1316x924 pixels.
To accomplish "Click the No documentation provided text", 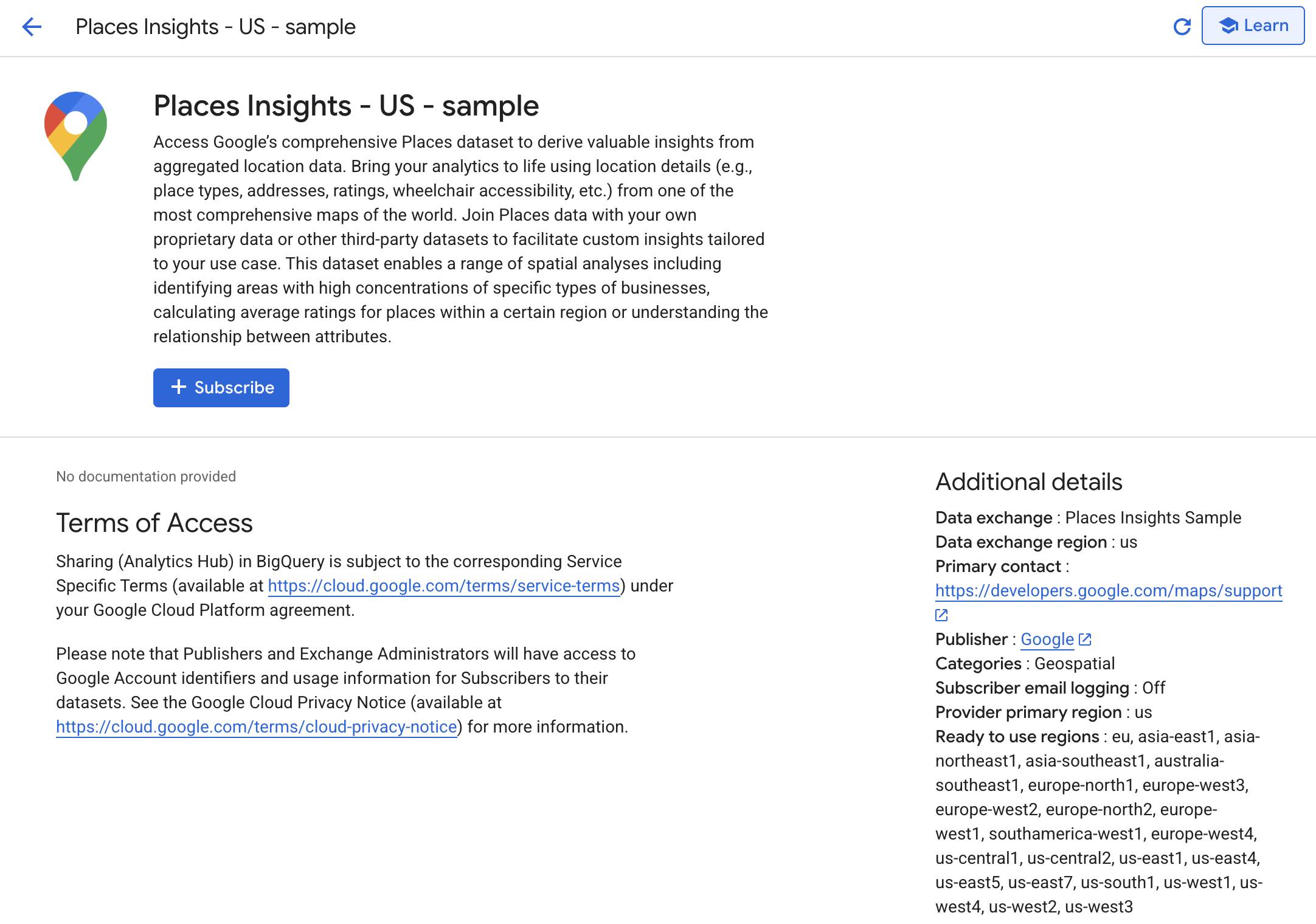I will [x=146, y=477].
